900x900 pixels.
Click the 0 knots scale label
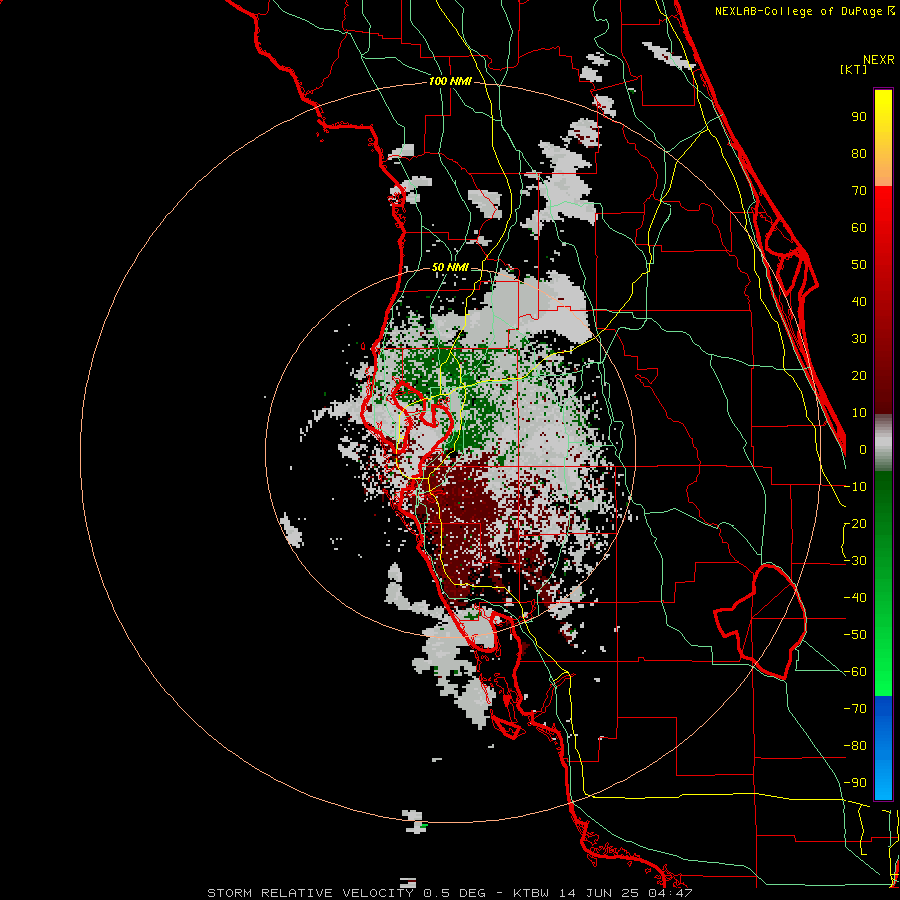point(863,450)
